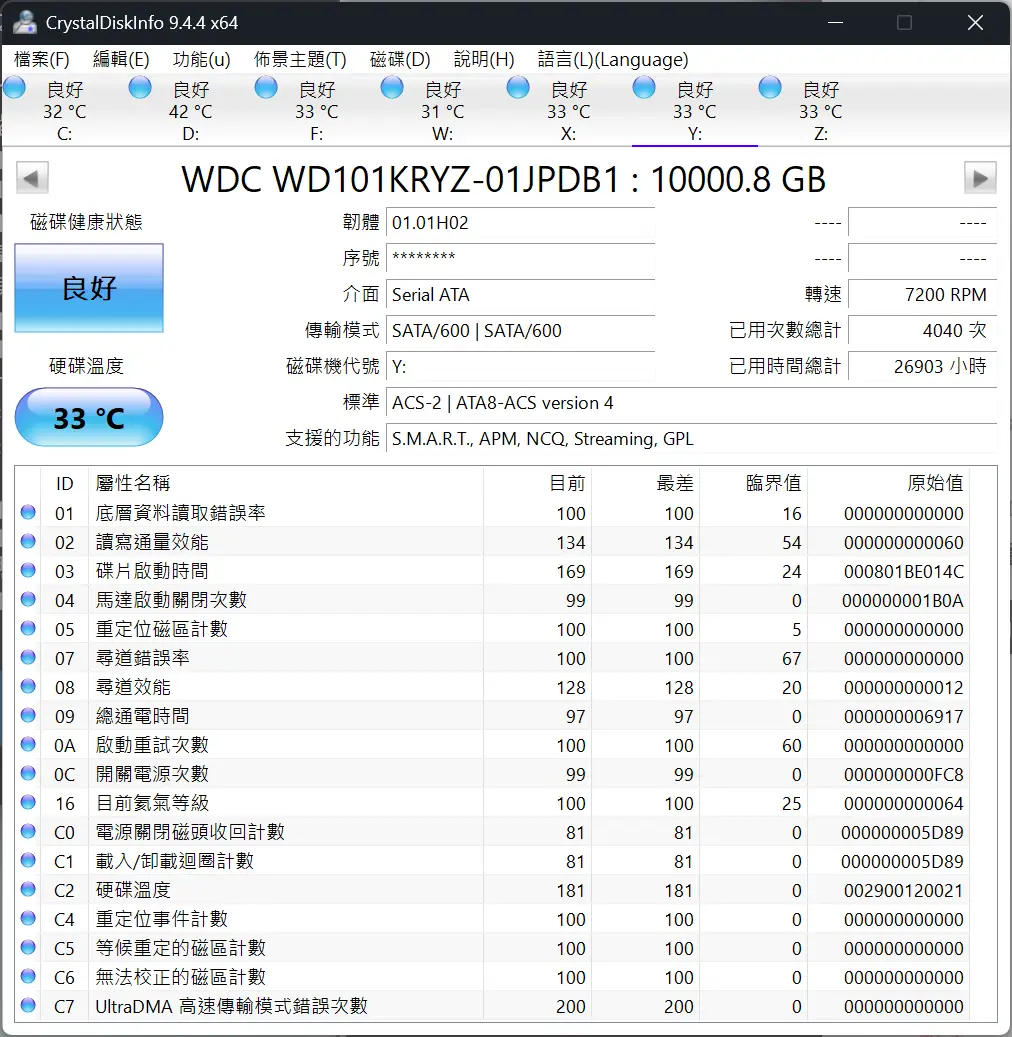Open the 功能(u) menu
The height and width of the screenshot is (1037, 1012).
click(x=202, y=60)
